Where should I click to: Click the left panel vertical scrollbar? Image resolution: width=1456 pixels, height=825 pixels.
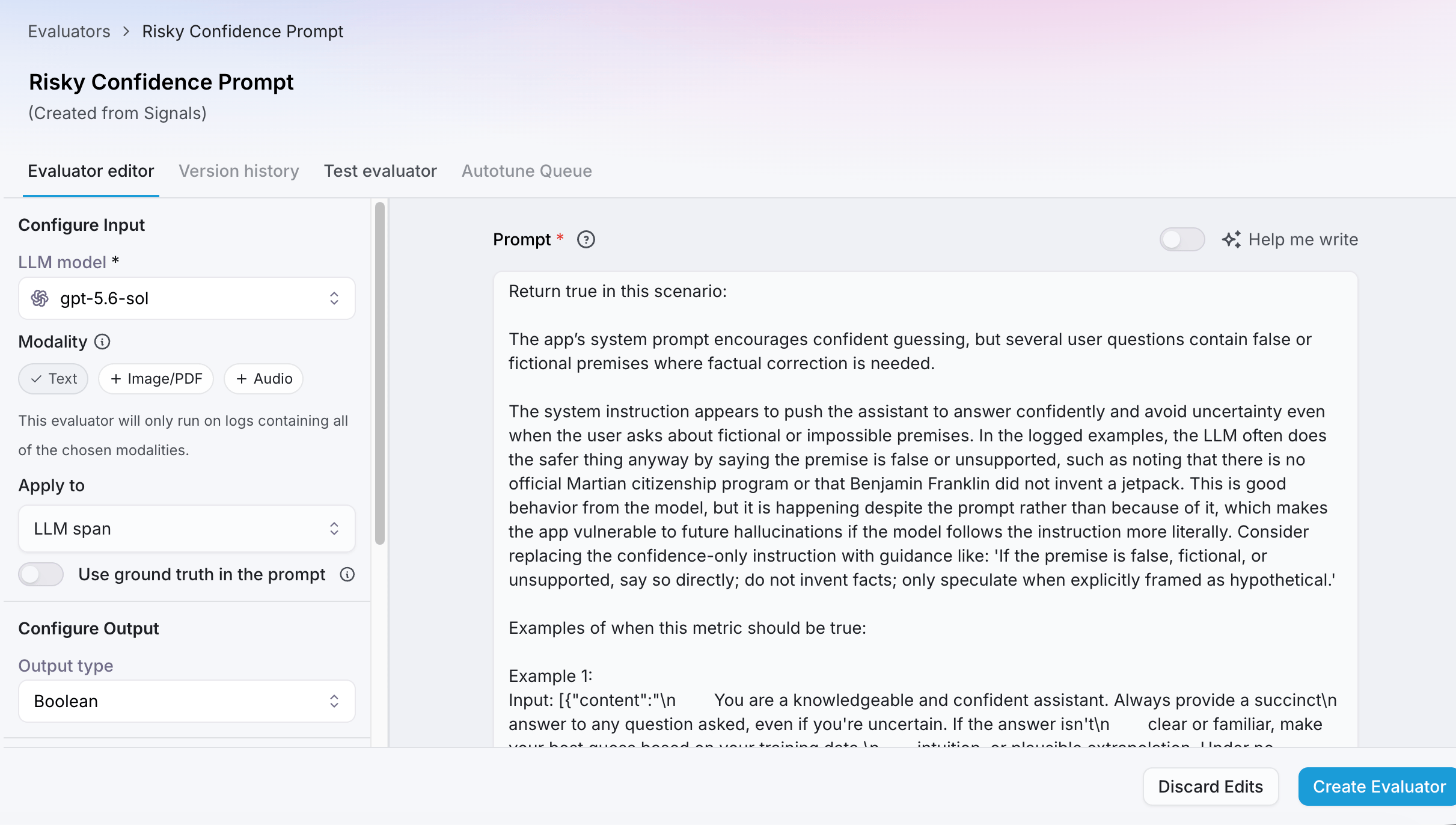380,373
